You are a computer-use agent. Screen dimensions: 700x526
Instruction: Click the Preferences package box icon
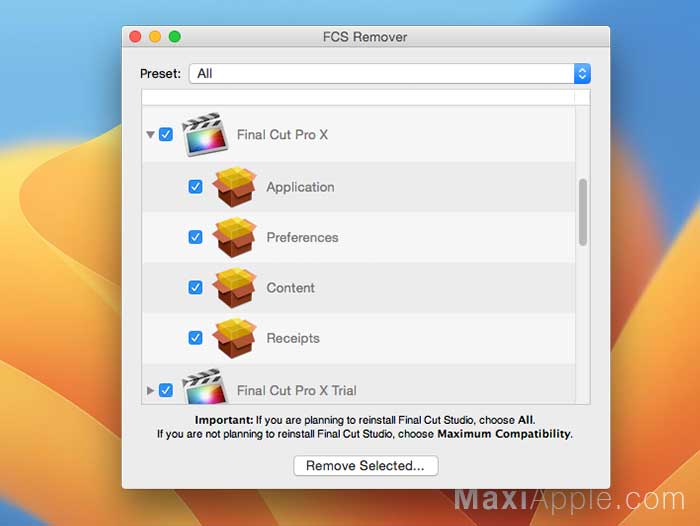pyautogui.click(x=234, y=237)
